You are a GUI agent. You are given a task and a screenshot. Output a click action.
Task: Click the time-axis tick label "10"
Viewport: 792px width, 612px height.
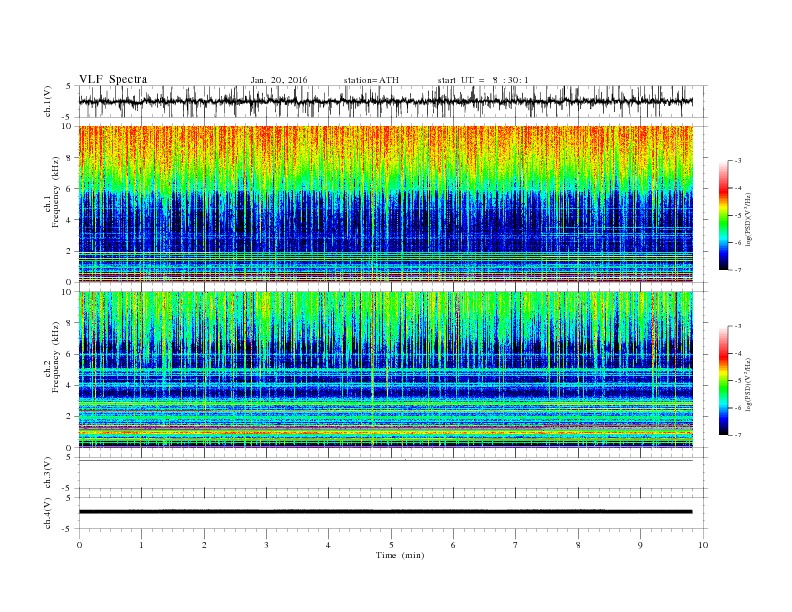tap(703, 545)
